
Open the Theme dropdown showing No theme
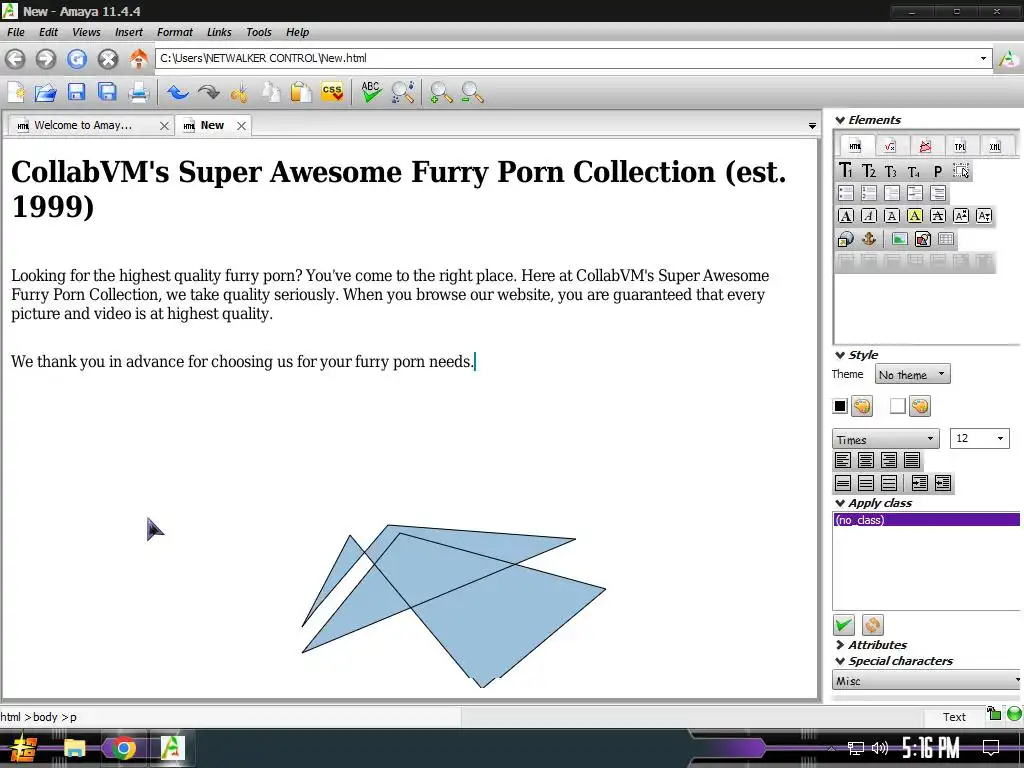point(912,374)
